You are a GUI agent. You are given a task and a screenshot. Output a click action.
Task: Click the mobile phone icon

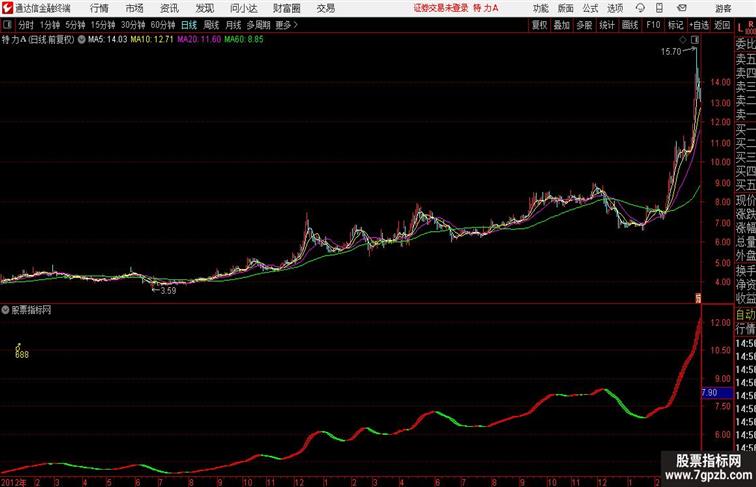point(660,8)
